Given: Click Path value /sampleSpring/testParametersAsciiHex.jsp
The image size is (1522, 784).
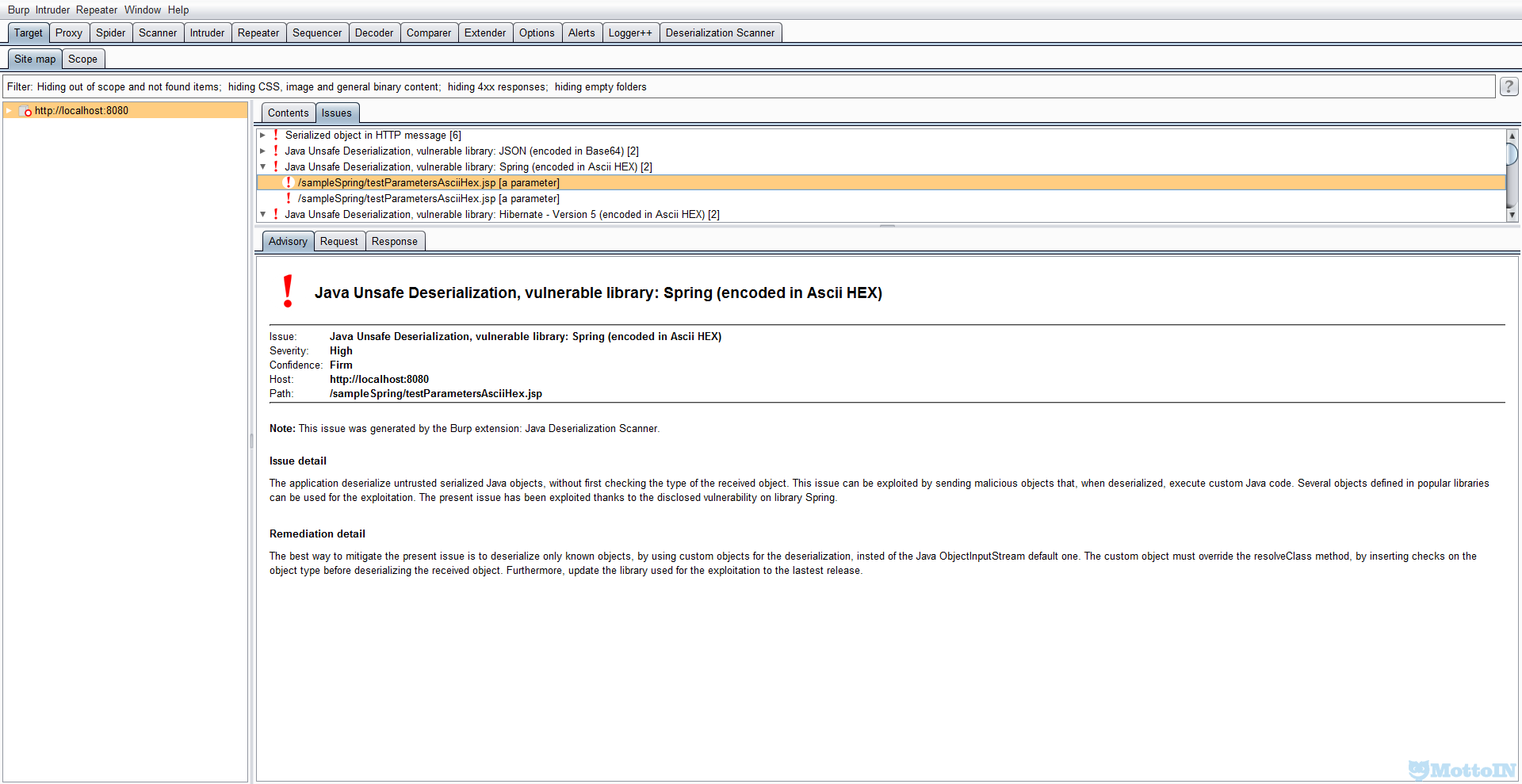Looking at the screenshot, I should pyautogui.click(x=436, y=393).
